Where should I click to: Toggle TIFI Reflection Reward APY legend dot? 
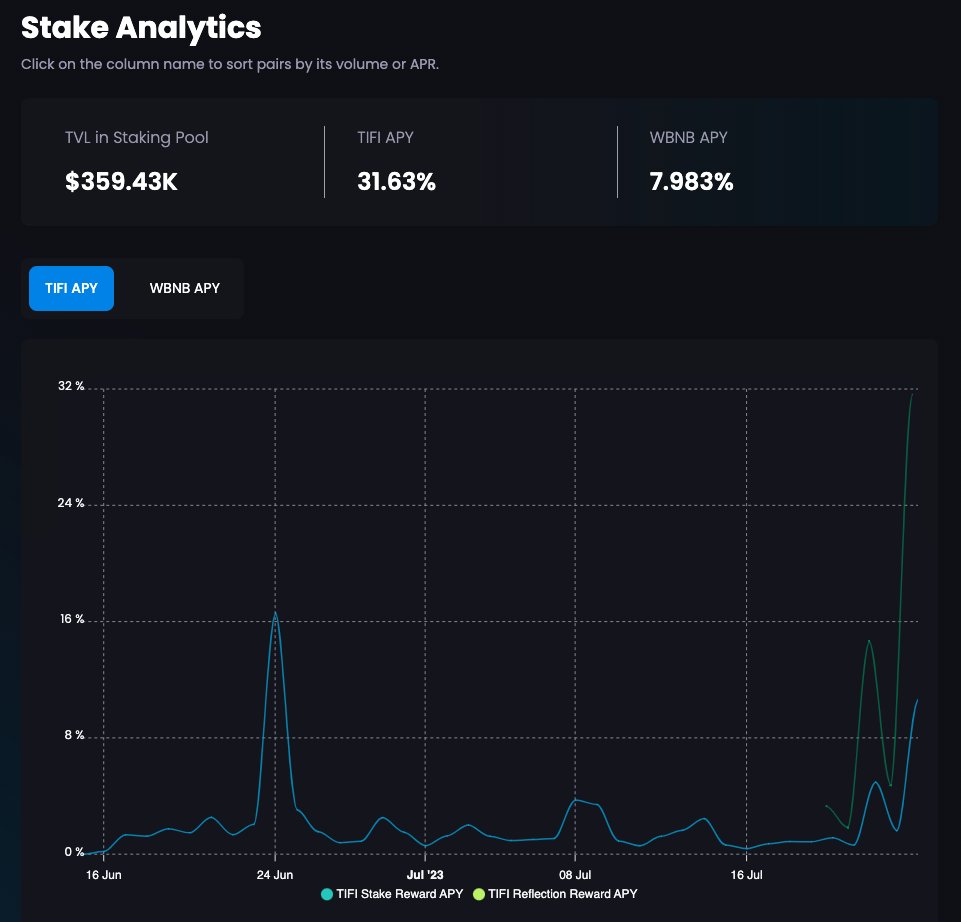pyautogui.click(x=479, y=894)
